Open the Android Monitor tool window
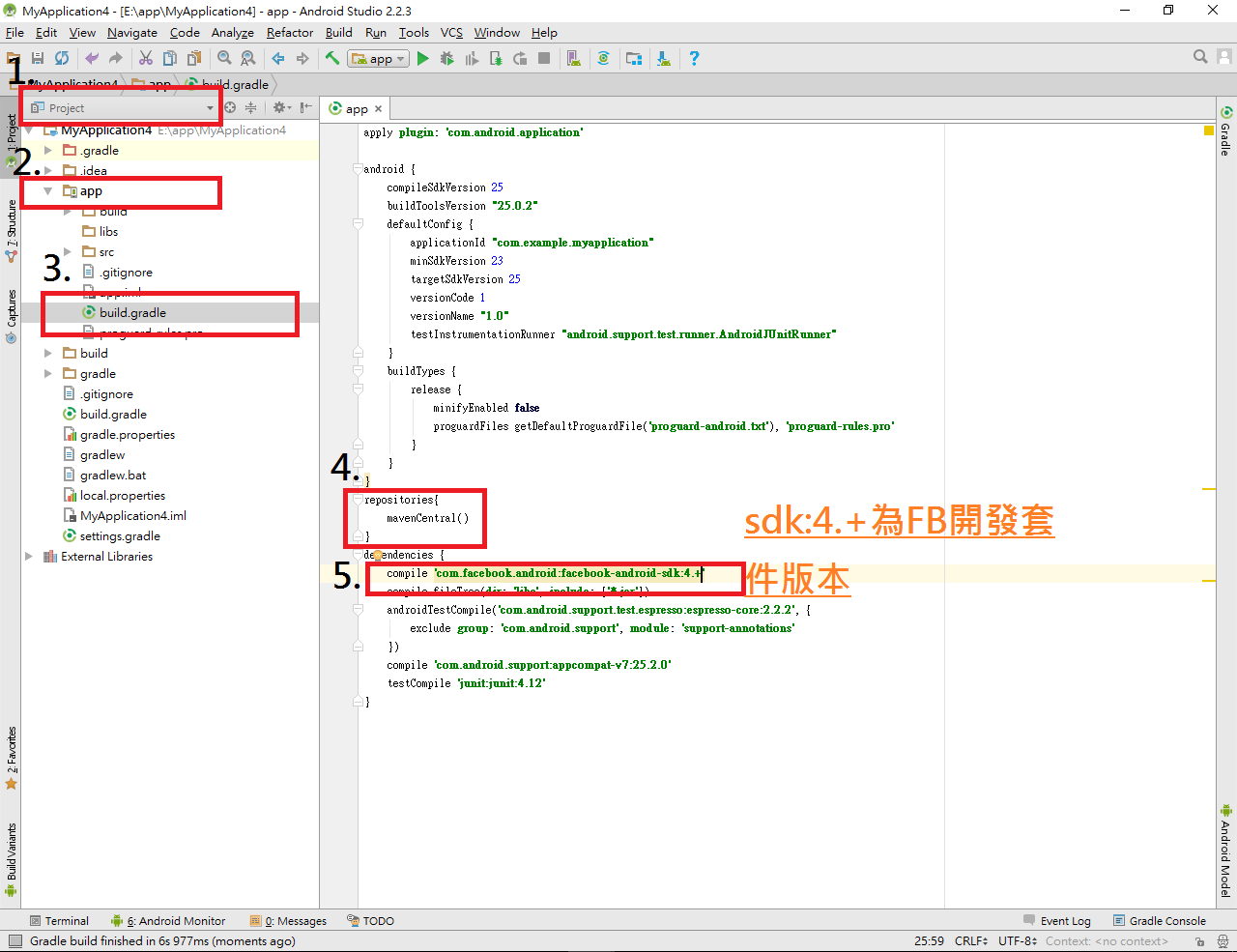Viewport: 1237px width, 952px height. 168,921
